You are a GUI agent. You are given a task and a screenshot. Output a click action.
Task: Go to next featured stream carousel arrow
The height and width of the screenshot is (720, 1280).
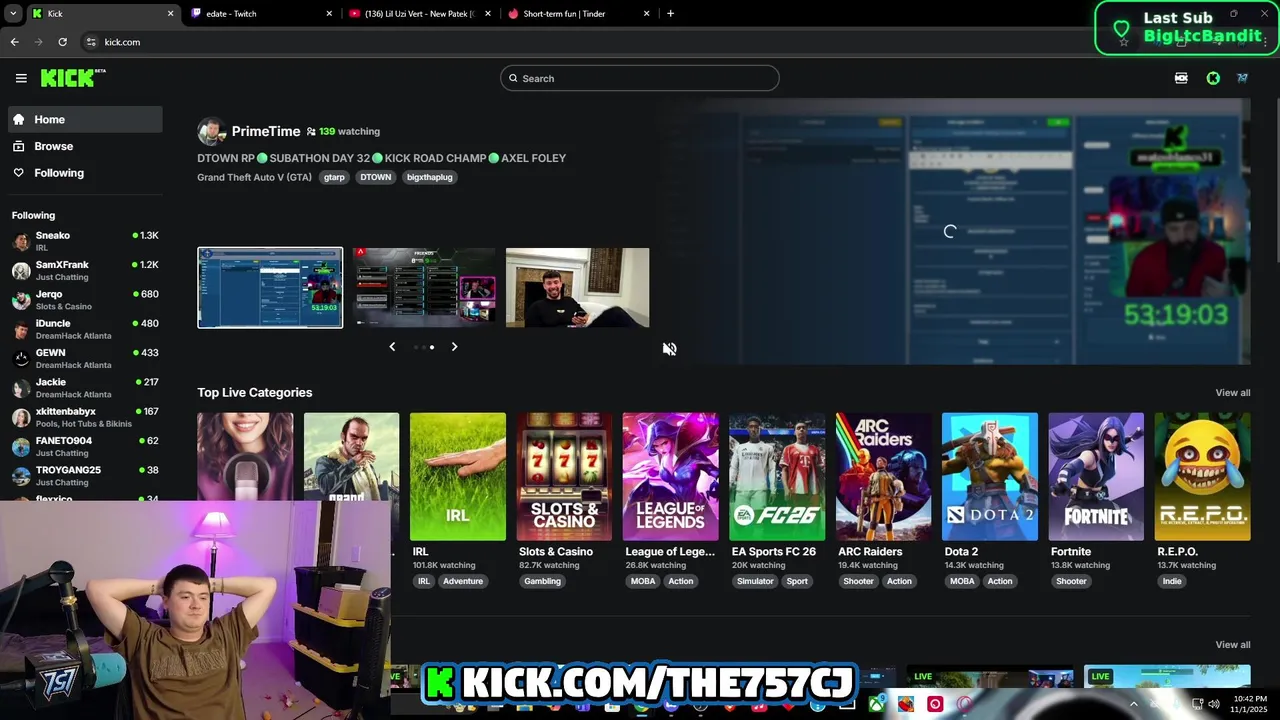coord(454,347)
